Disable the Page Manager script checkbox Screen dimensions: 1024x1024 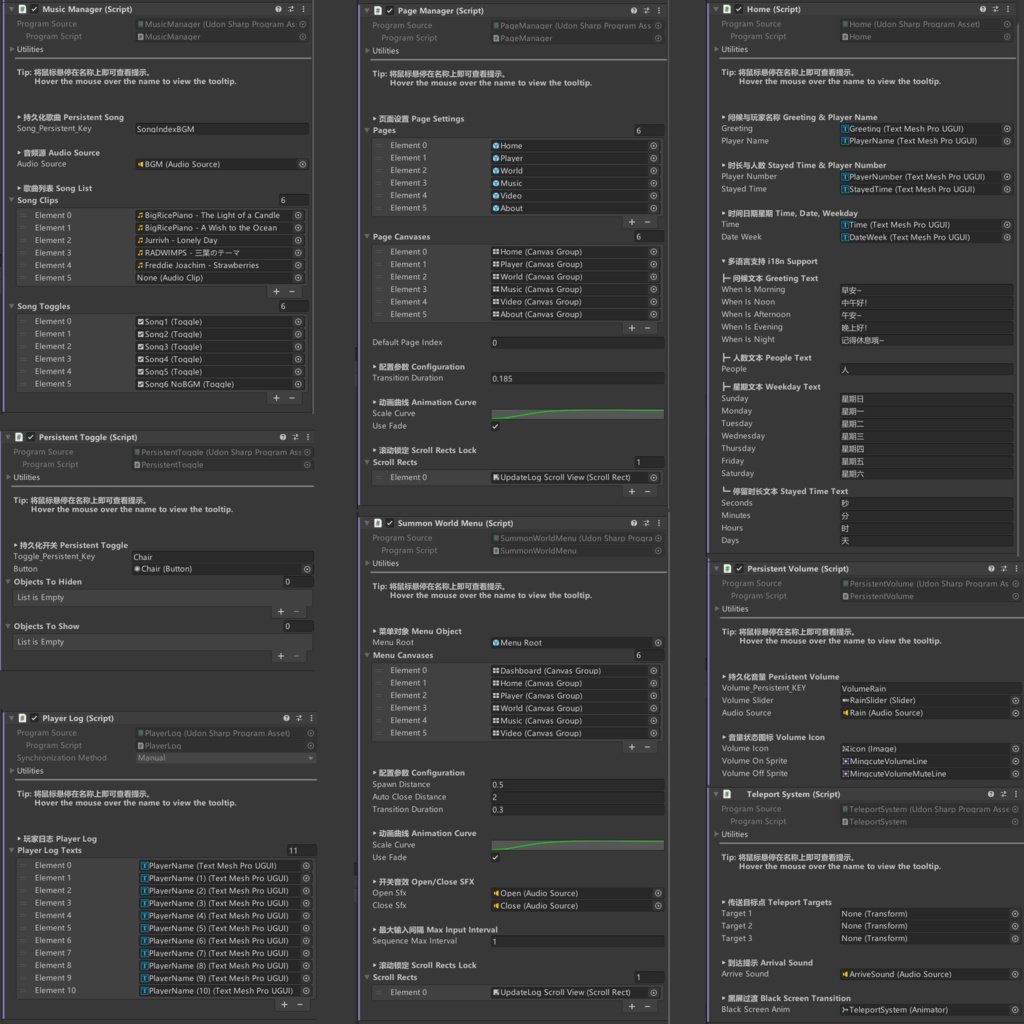pos(390,10)
